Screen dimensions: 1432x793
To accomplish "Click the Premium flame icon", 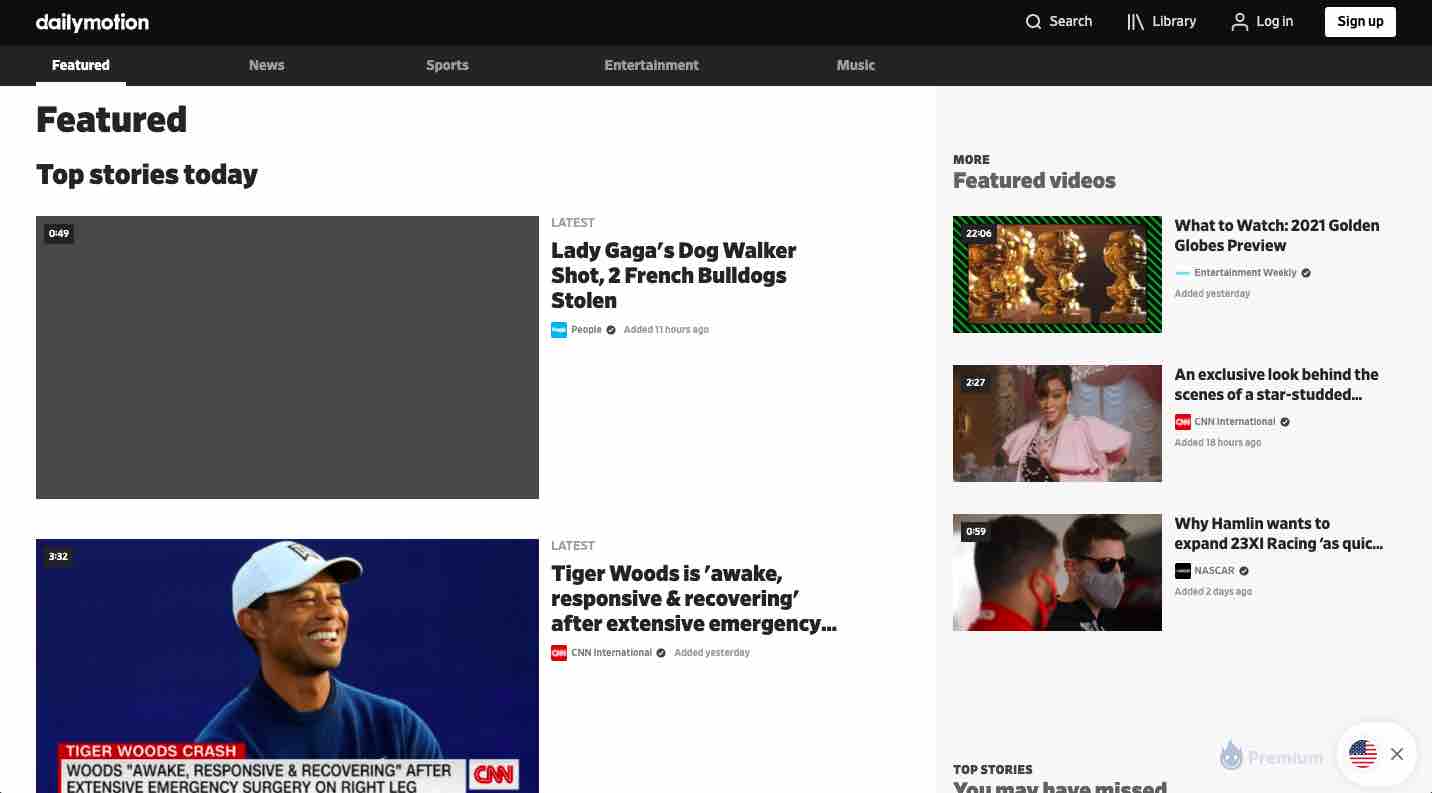I will pyautogui.click(x=1231, y=755).
